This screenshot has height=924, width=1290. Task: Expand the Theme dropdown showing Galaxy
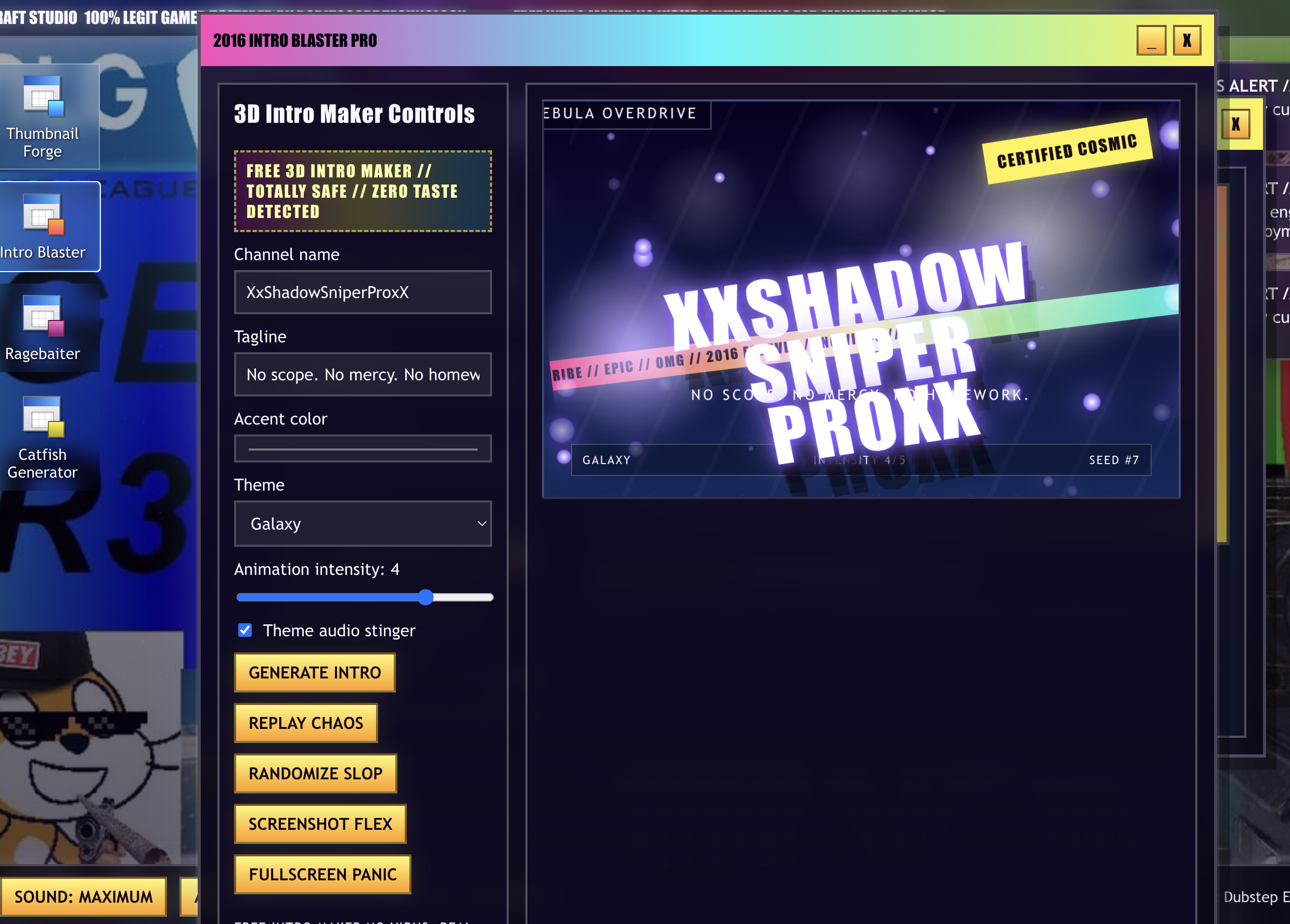click(x=363, y=523)
